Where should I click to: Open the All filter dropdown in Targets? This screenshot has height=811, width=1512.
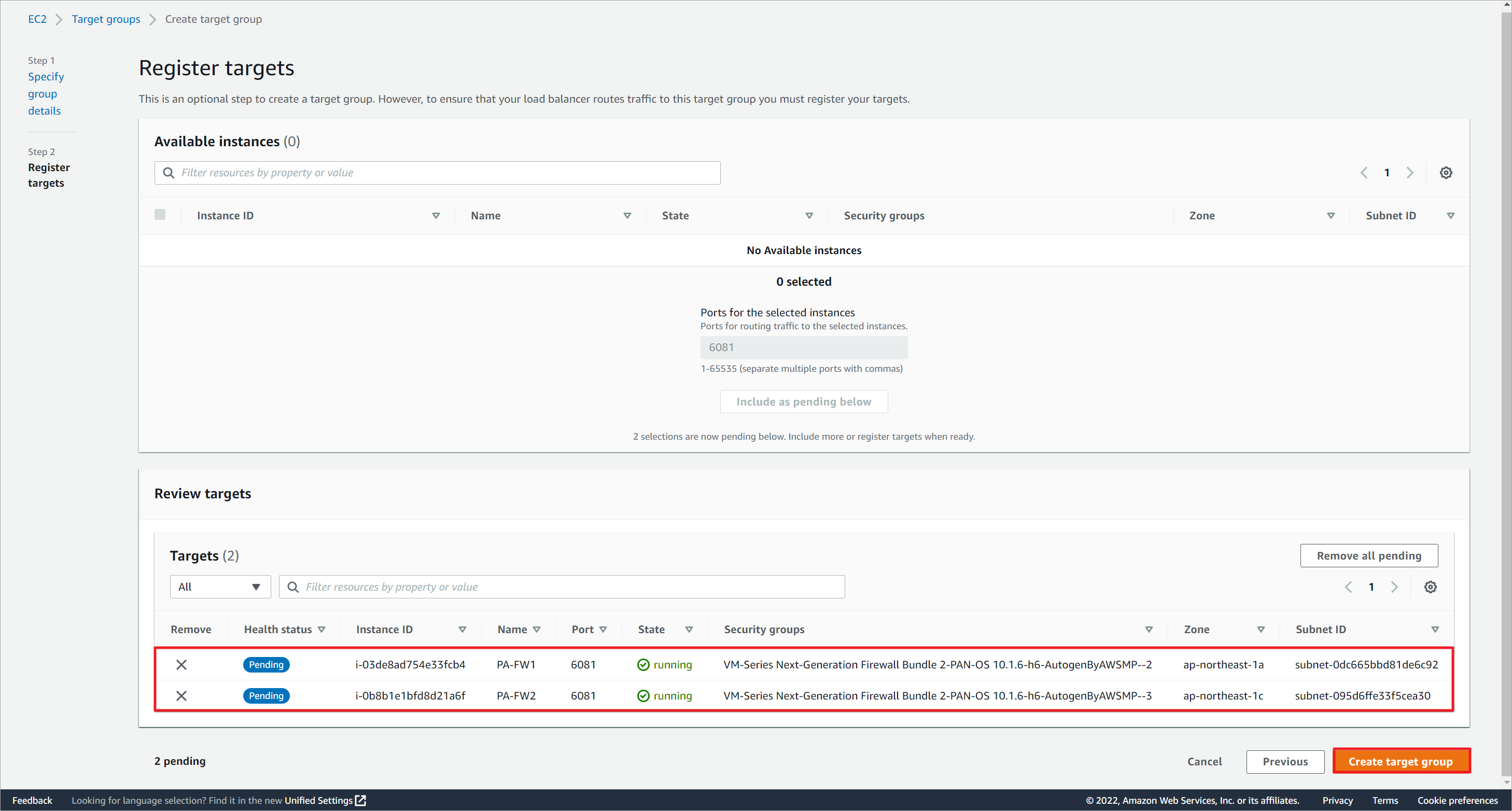pyautogui.click(x=220, y=587)
